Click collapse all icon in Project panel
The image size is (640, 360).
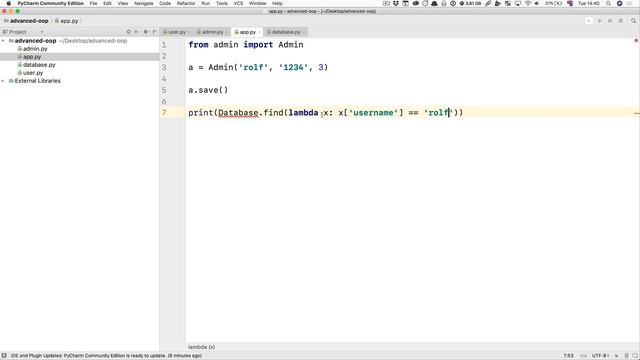click(136, 32)
